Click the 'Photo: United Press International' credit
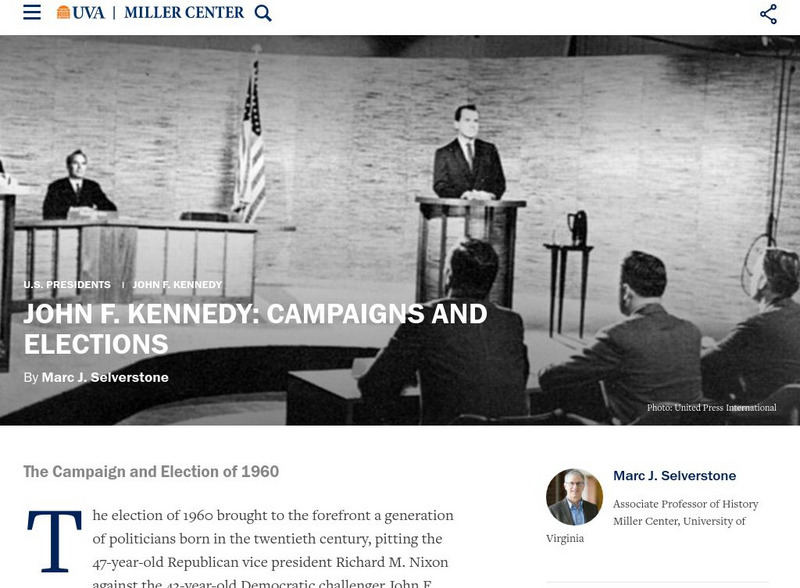 (711, 408)
